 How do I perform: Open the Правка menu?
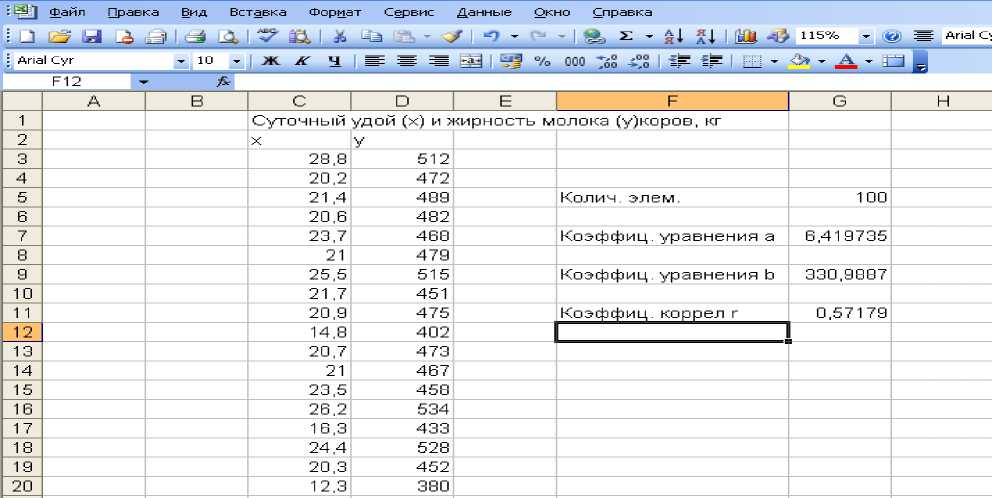click(133, 12)
